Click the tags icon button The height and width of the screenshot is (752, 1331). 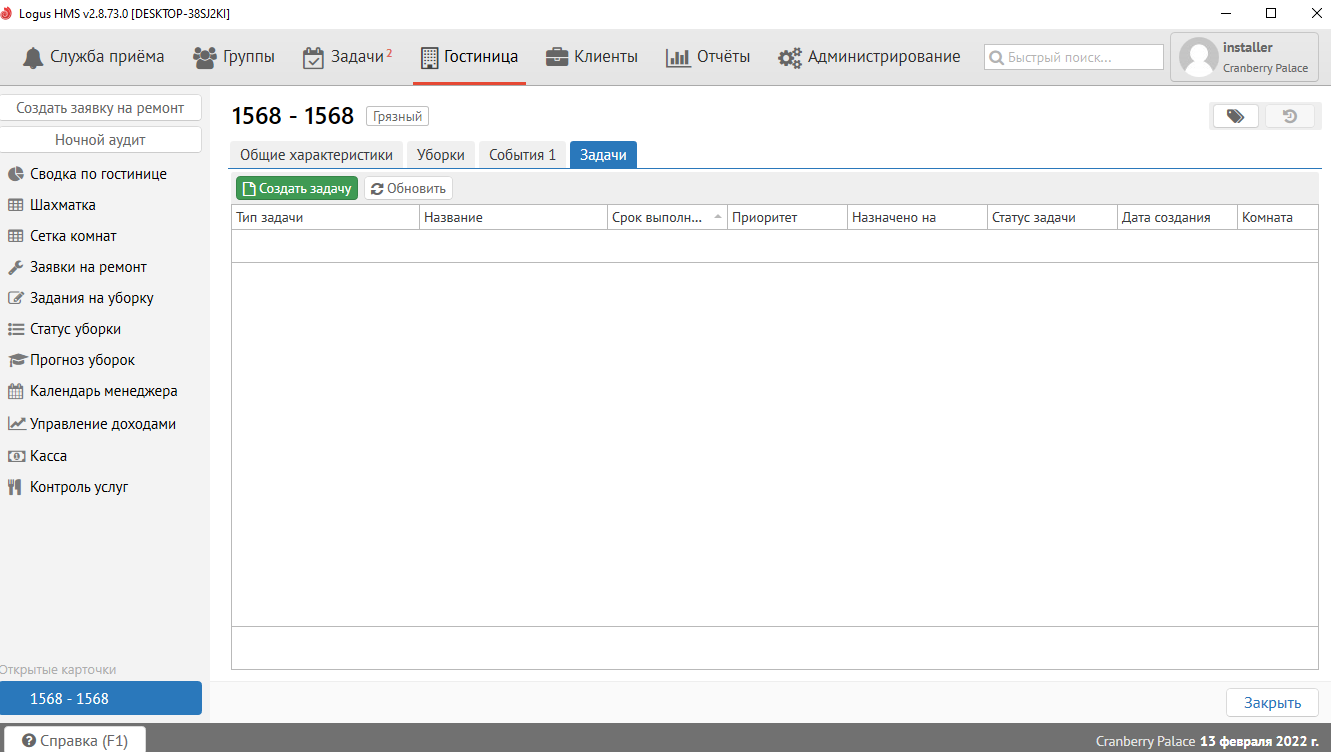pyautogui.click(x=1236, y=116)
